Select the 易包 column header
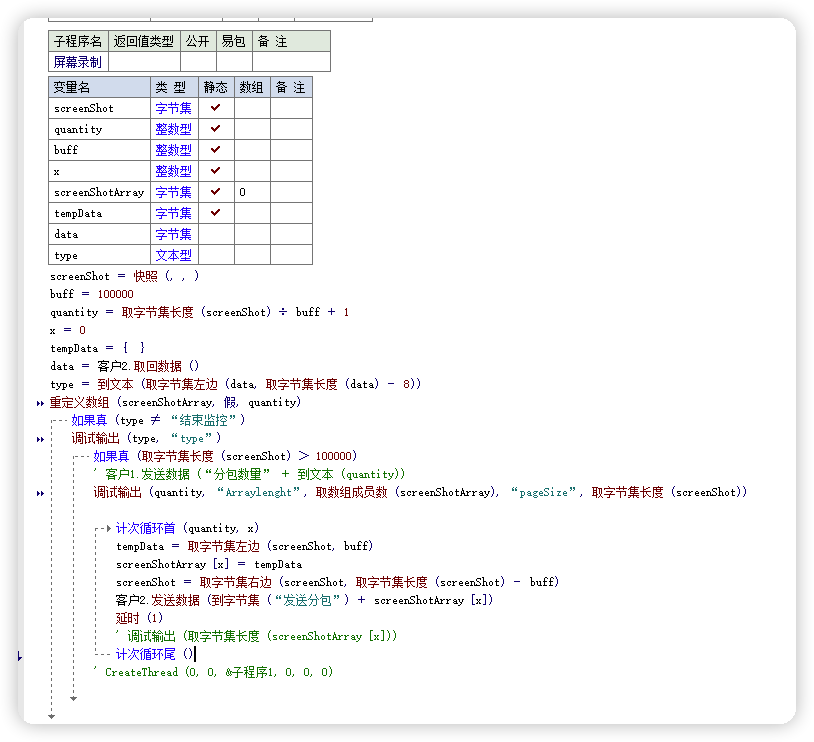 point(234,41)
